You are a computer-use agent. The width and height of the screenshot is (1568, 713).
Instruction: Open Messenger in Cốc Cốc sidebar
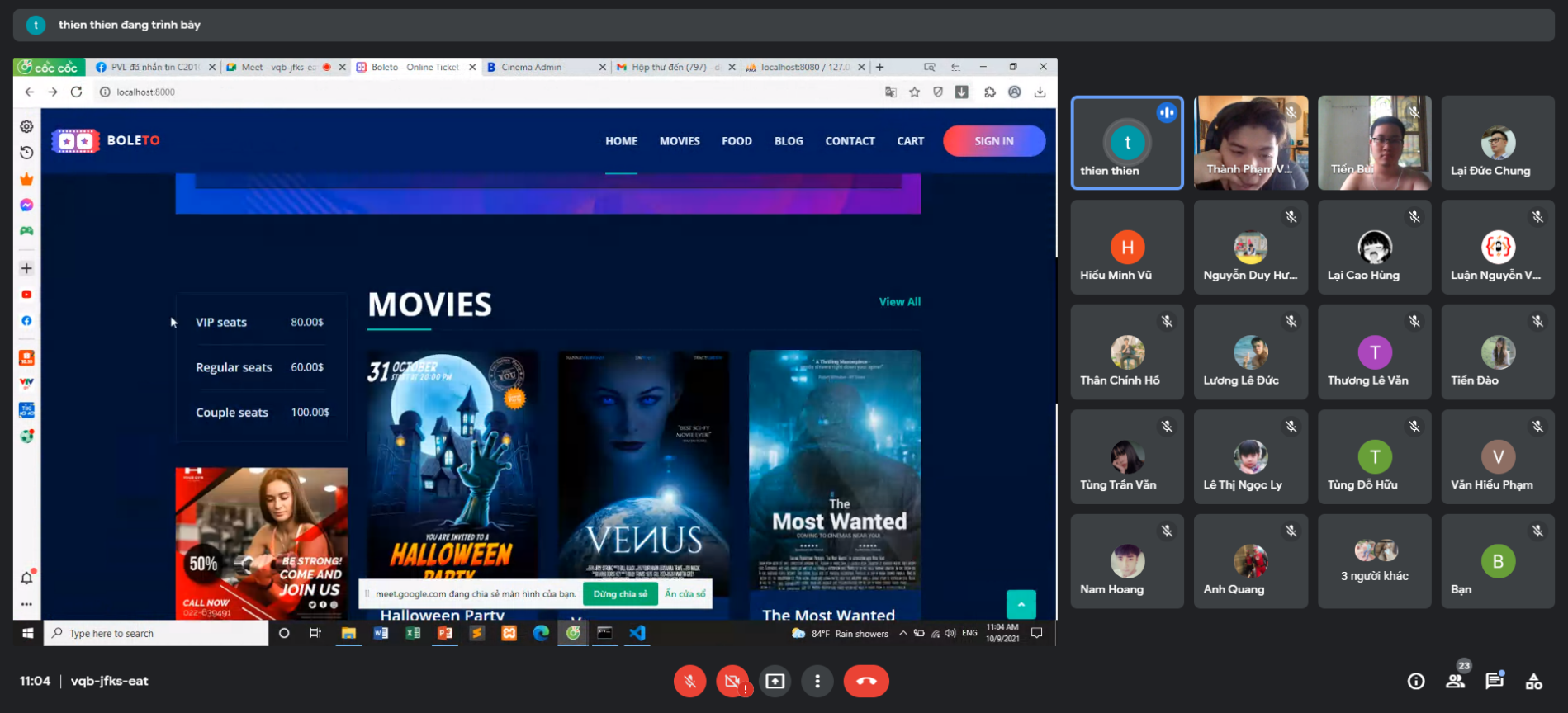coord(26,205)
